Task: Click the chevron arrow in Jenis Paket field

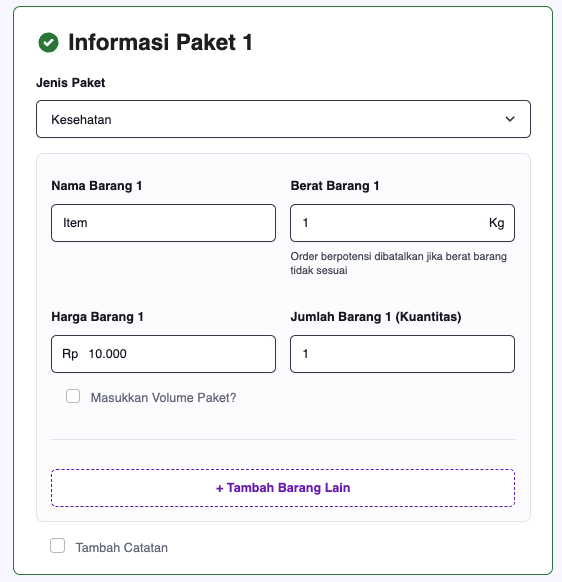Action: pos(510,119)
